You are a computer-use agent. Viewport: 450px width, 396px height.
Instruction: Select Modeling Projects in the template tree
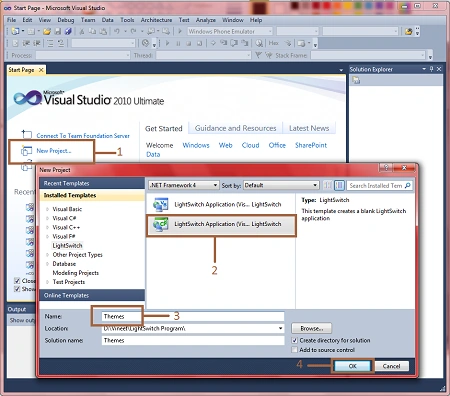coord(76,273)
